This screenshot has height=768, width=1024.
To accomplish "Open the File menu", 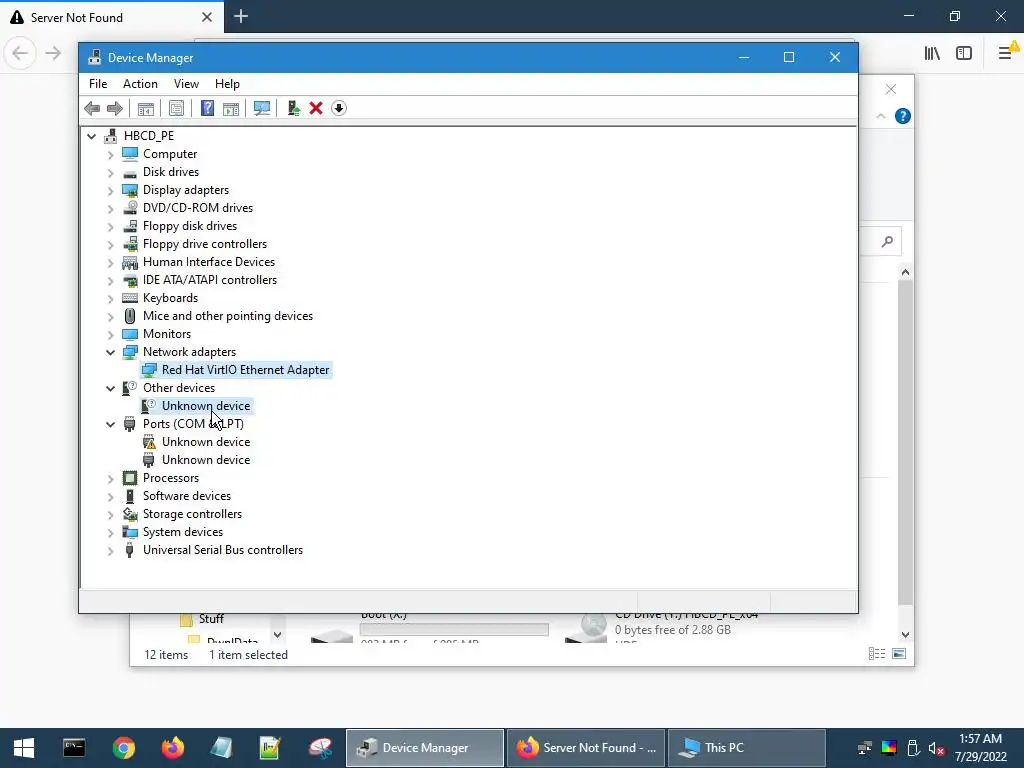I will (98, 84).
